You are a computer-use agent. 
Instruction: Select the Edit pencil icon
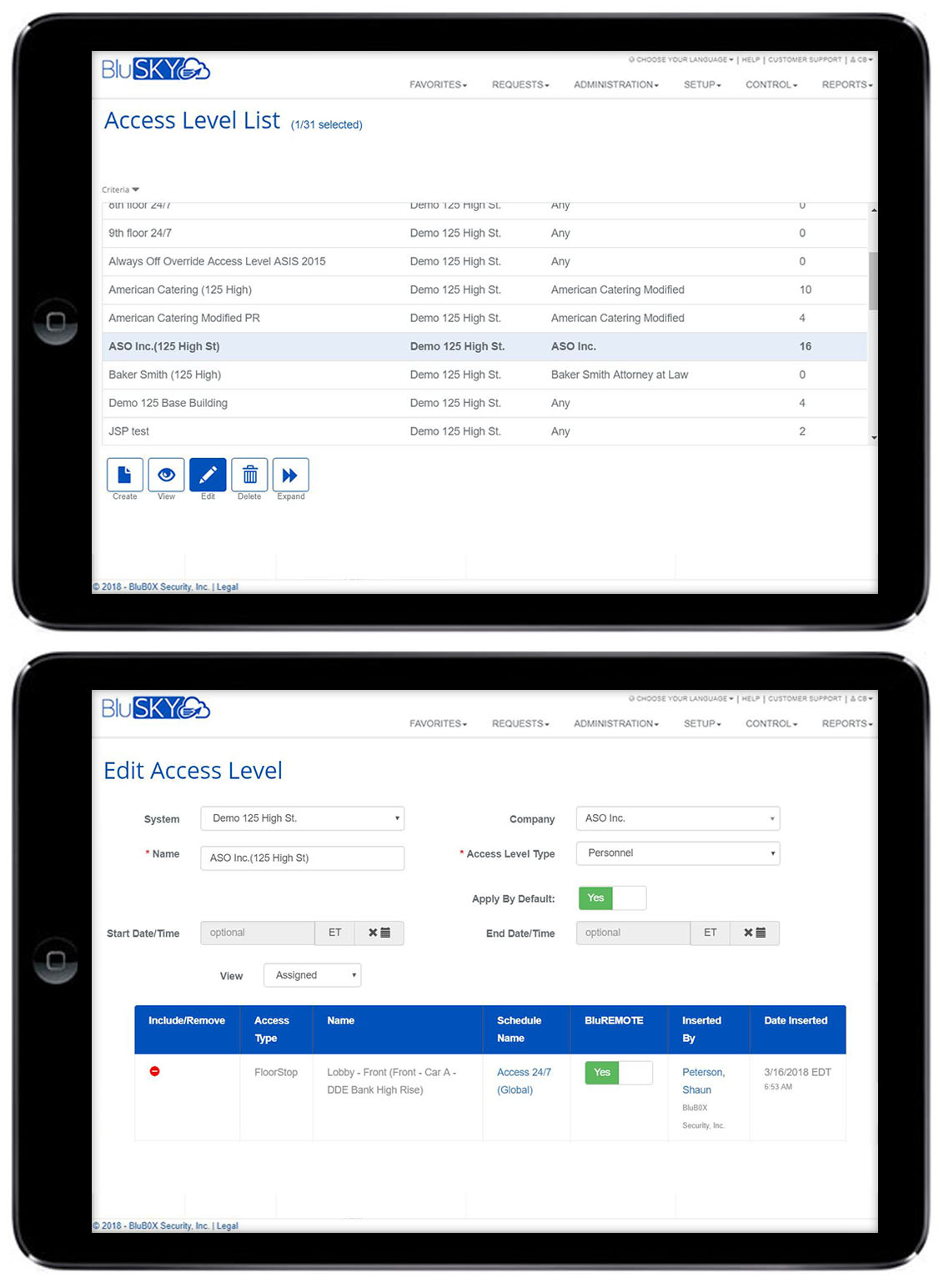207,475
